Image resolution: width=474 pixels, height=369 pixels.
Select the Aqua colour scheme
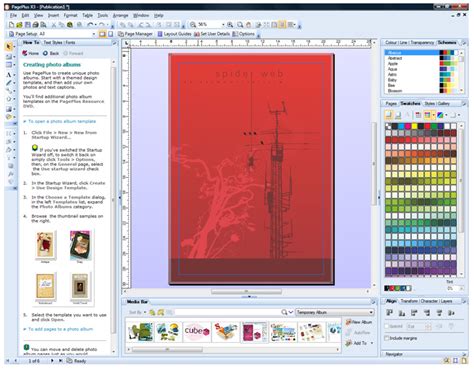pyautogui.click(x=392, y=69)
